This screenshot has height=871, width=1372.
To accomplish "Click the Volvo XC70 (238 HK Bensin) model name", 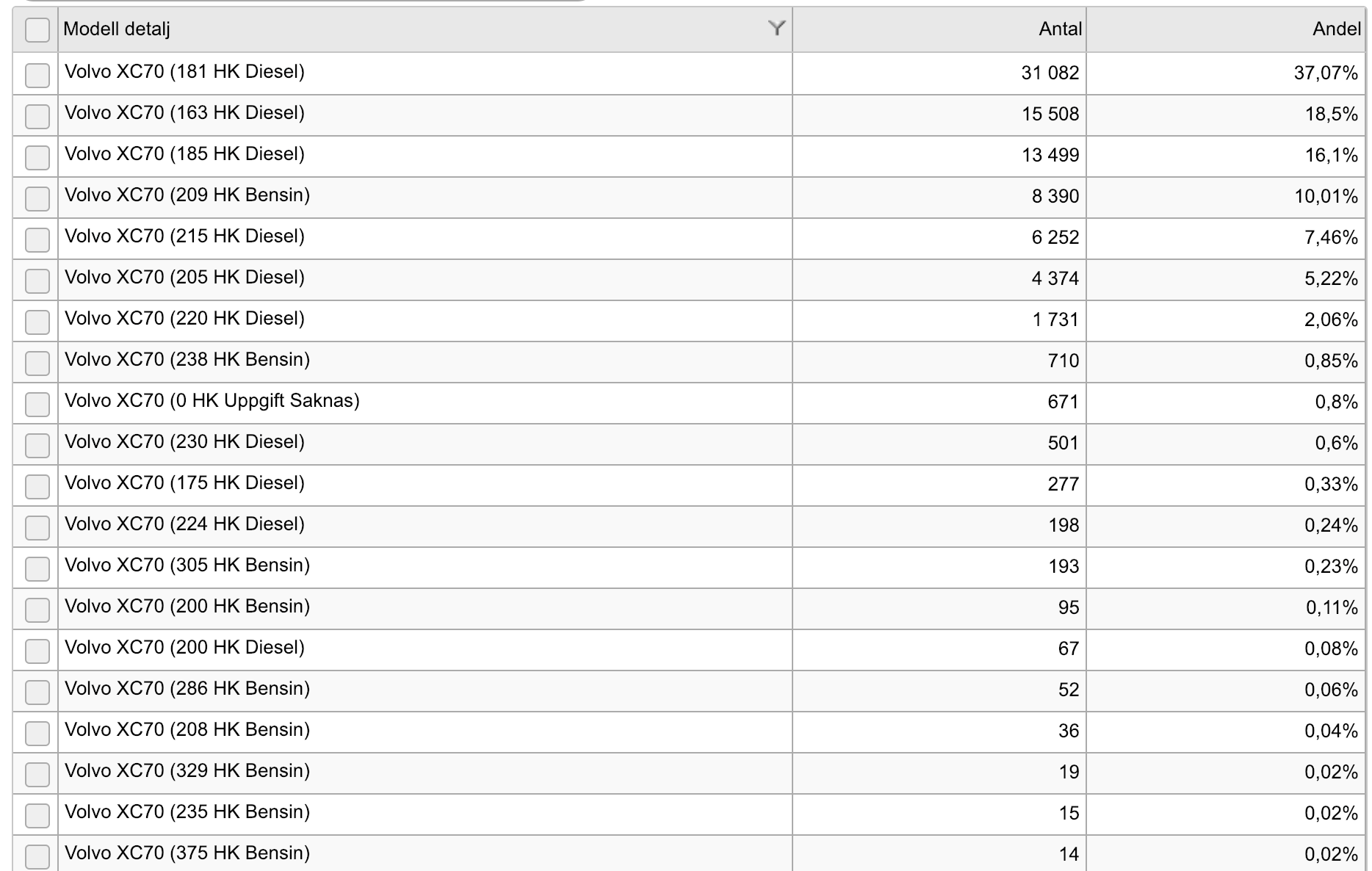I will click(187, 360).
